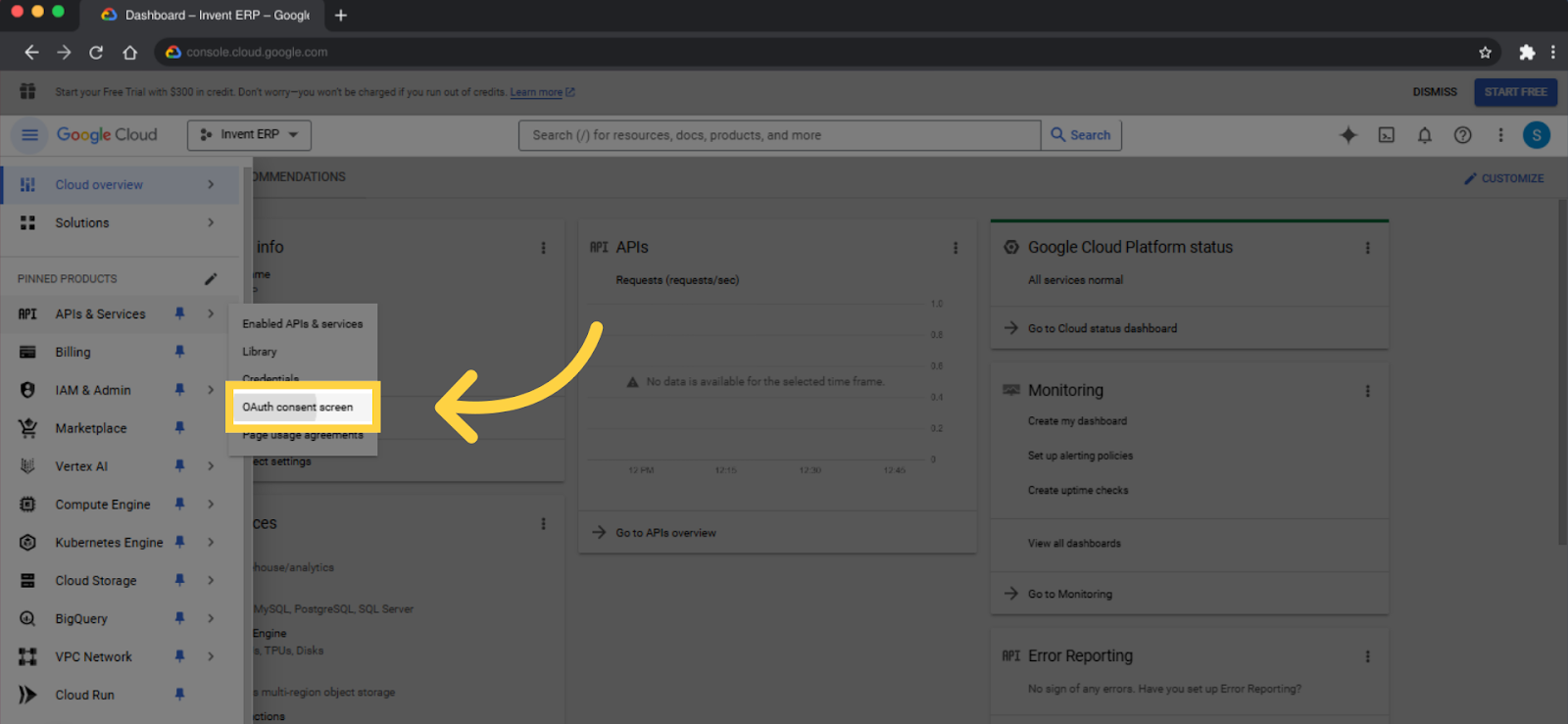Unpin BigQuery from pinned products
The height and width of the screenshot is (724, 1568).
click(x=179, y=618)
